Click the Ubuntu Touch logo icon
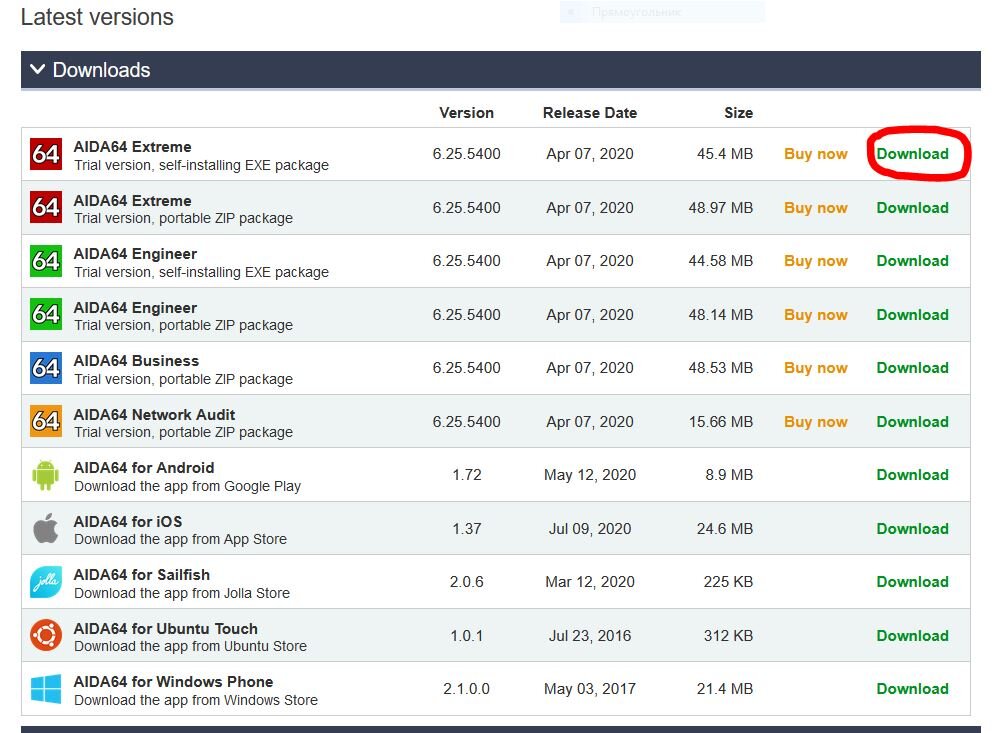Screen dimensions: 1001x733 (x=46, y=635)
